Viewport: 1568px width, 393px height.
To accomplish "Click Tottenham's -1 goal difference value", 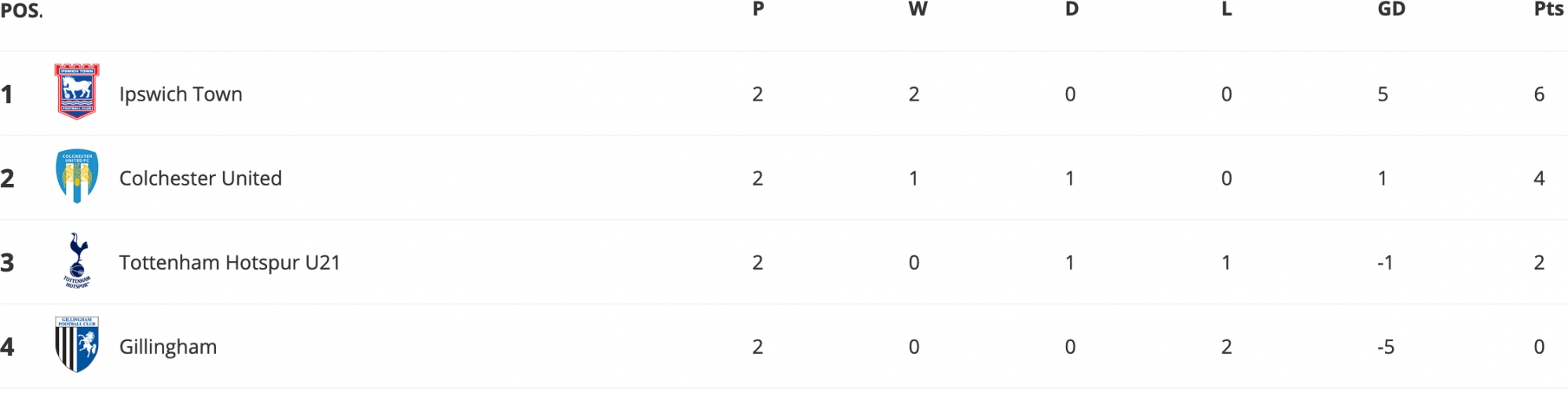I will point(1386,263).
